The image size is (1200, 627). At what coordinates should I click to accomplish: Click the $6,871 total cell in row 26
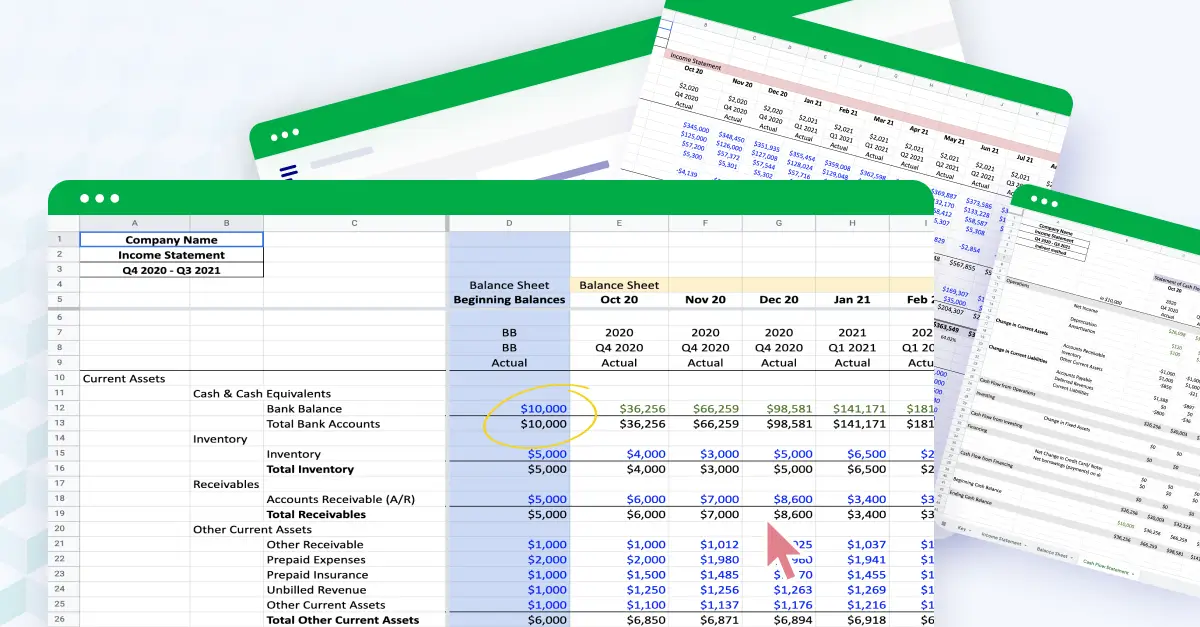point(705,620)
